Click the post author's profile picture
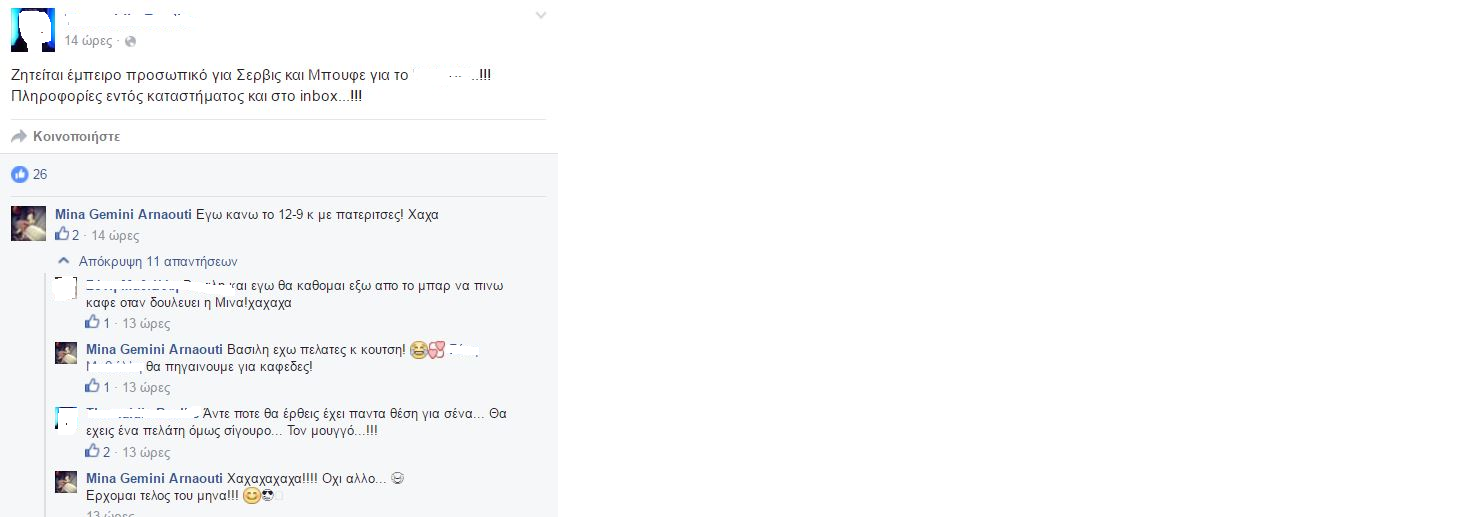The width and height of the screenshot is (1478, 517). pos(32,29)
